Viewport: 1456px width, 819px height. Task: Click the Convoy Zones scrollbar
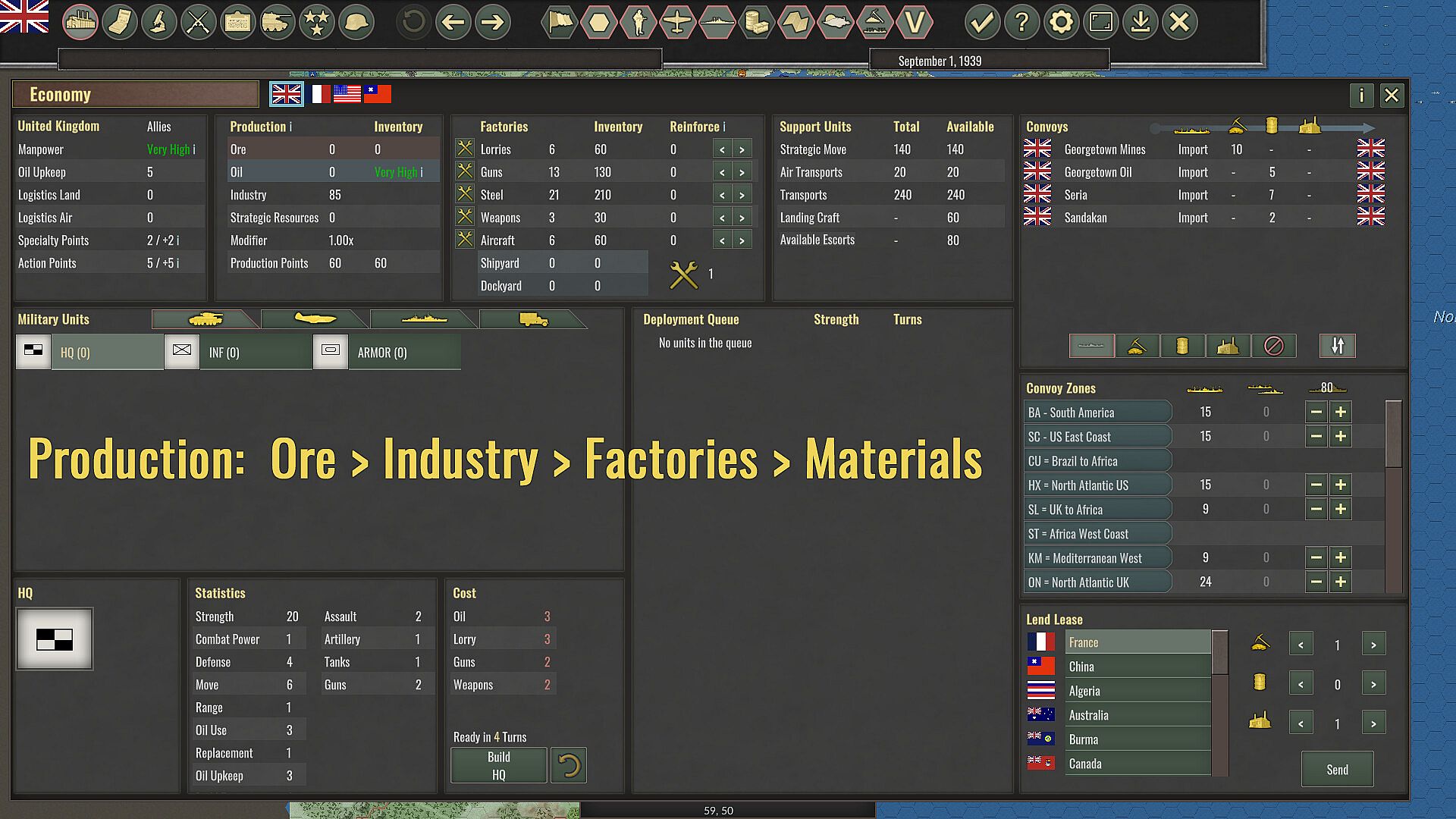click(1393, 435)
